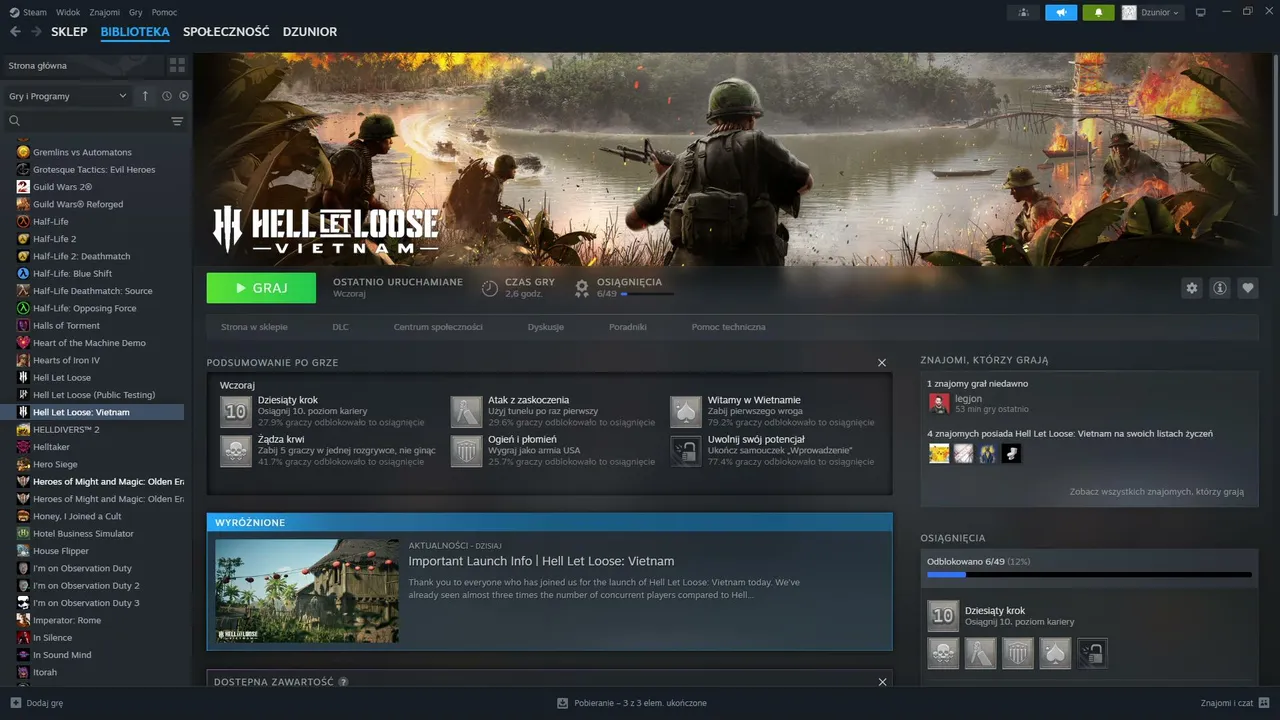Open Znajomi i czat panel
Viewport: 1280px width, 720px height.
[x=1235, y=703]
